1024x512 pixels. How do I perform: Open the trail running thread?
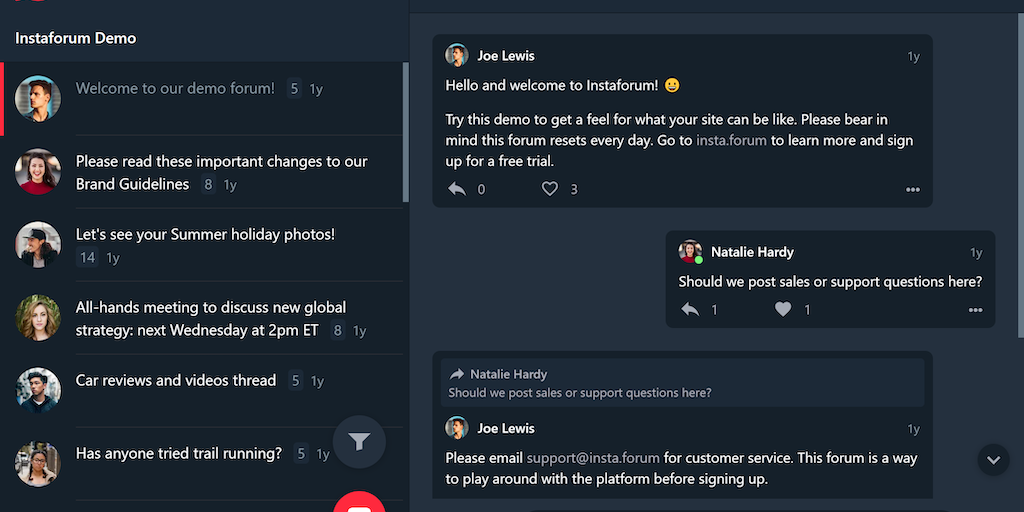(x=179, y=454)
